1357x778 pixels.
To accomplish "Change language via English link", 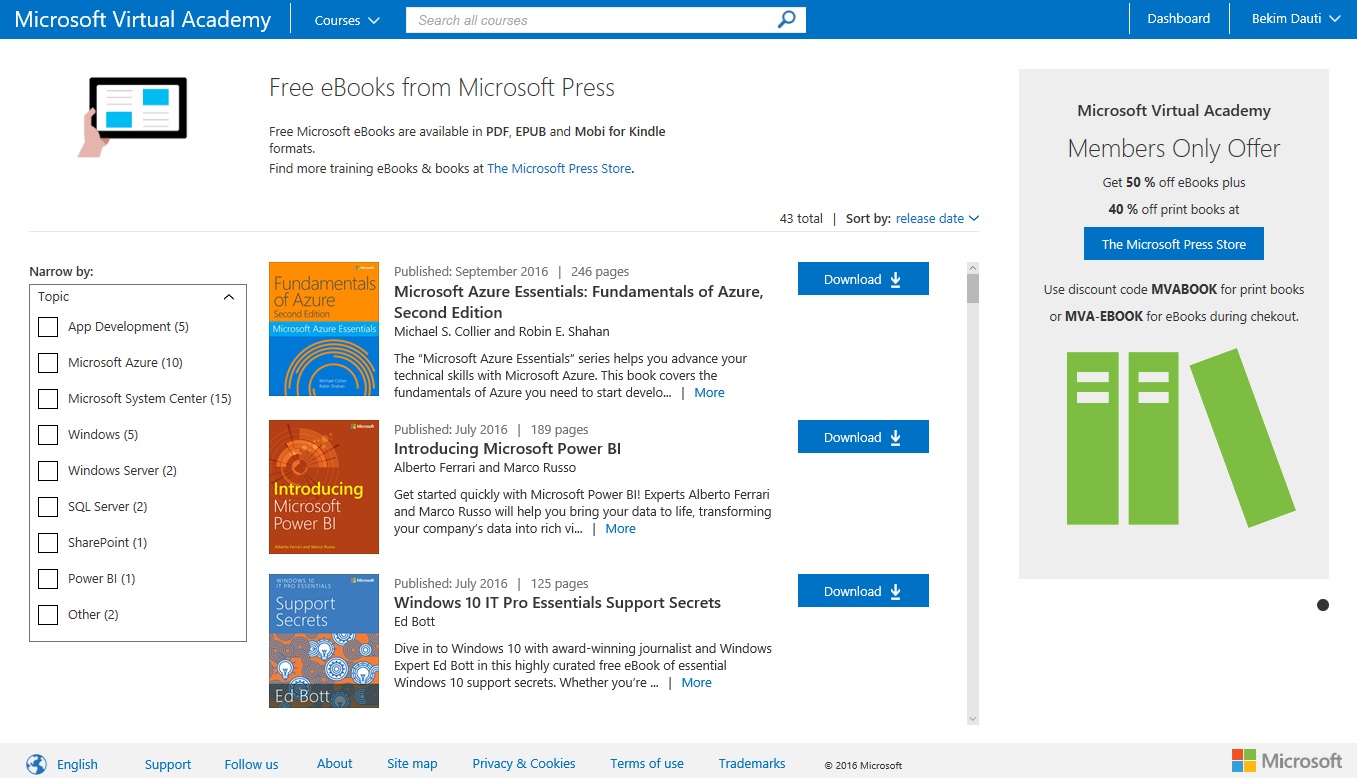I will coord(77,764).
